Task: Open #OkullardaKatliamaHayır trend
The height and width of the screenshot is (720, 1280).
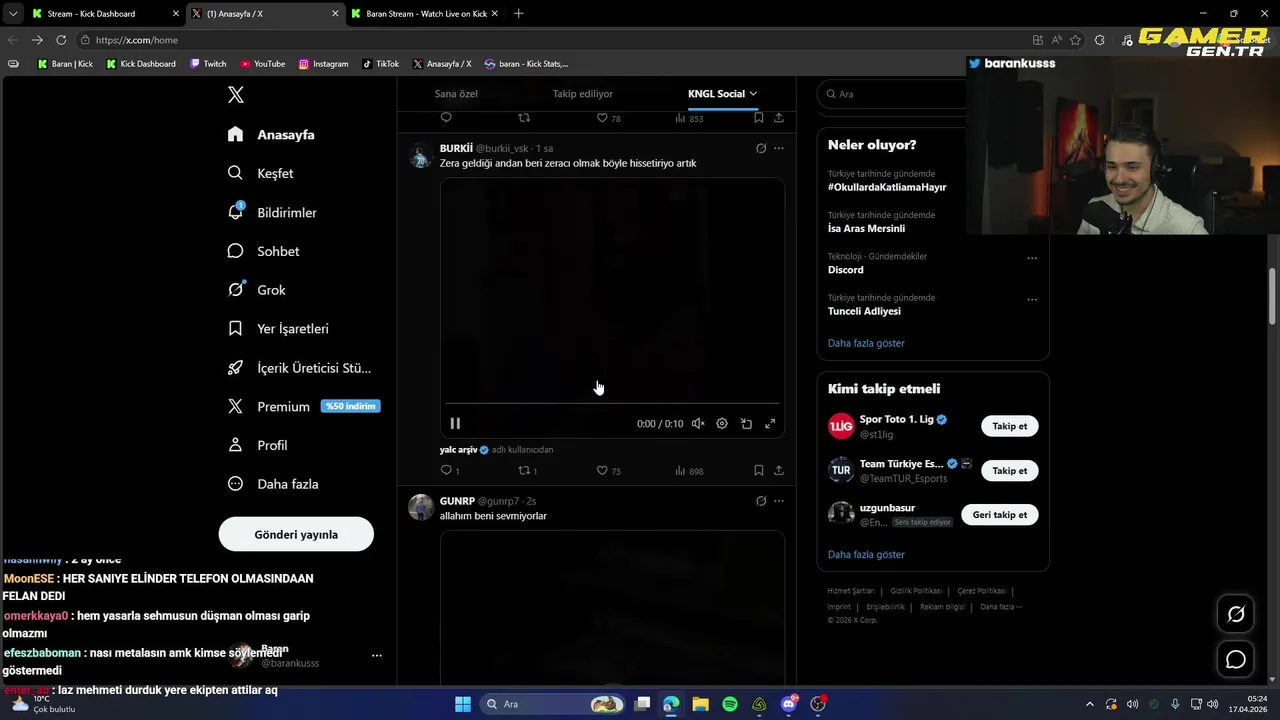Action: point(887,187)
